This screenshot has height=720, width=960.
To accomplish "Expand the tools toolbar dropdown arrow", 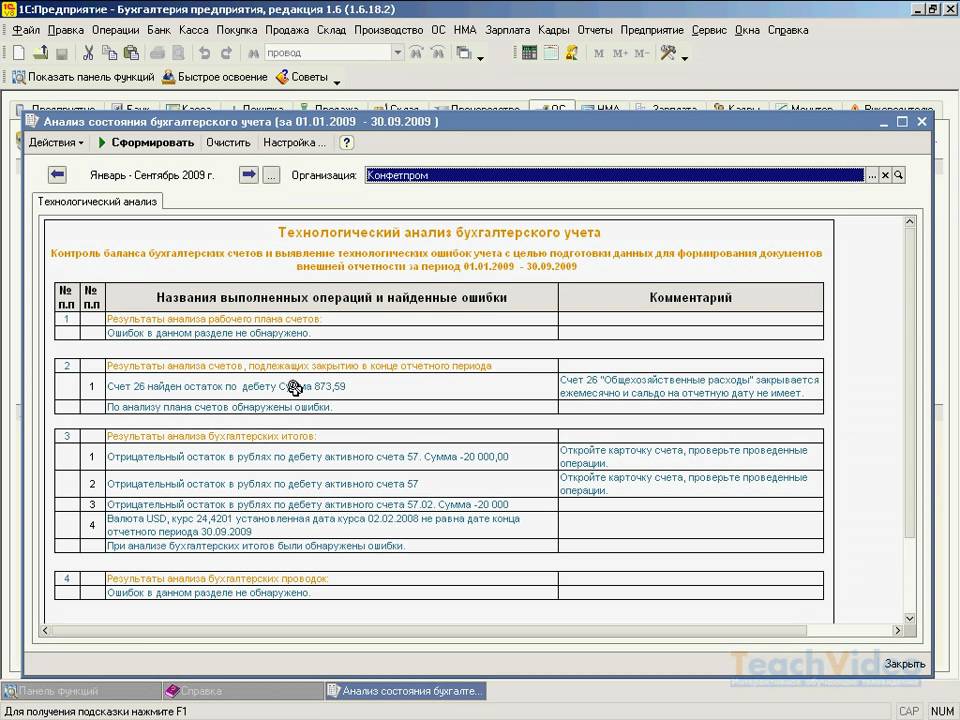I will point(684,59).
